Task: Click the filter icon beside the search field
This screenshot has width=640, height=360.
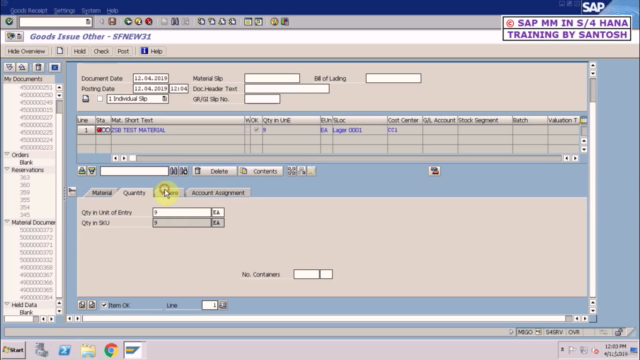Action: [92, 171]
